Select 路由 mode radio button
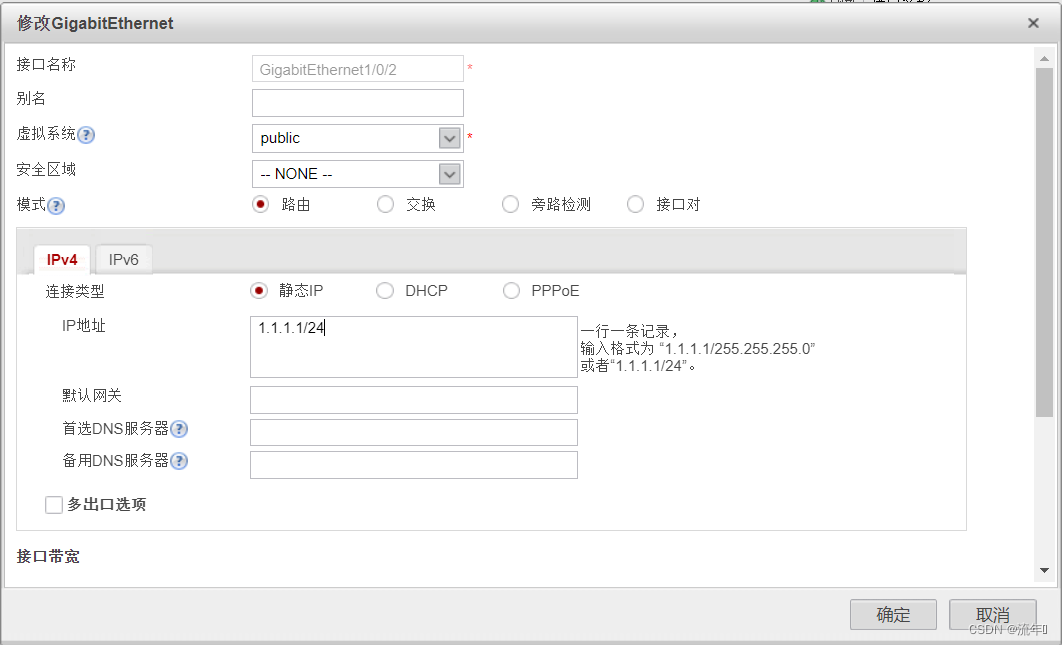The height and width of the screenshot is (645, 1062). click(x=260, y=204)
